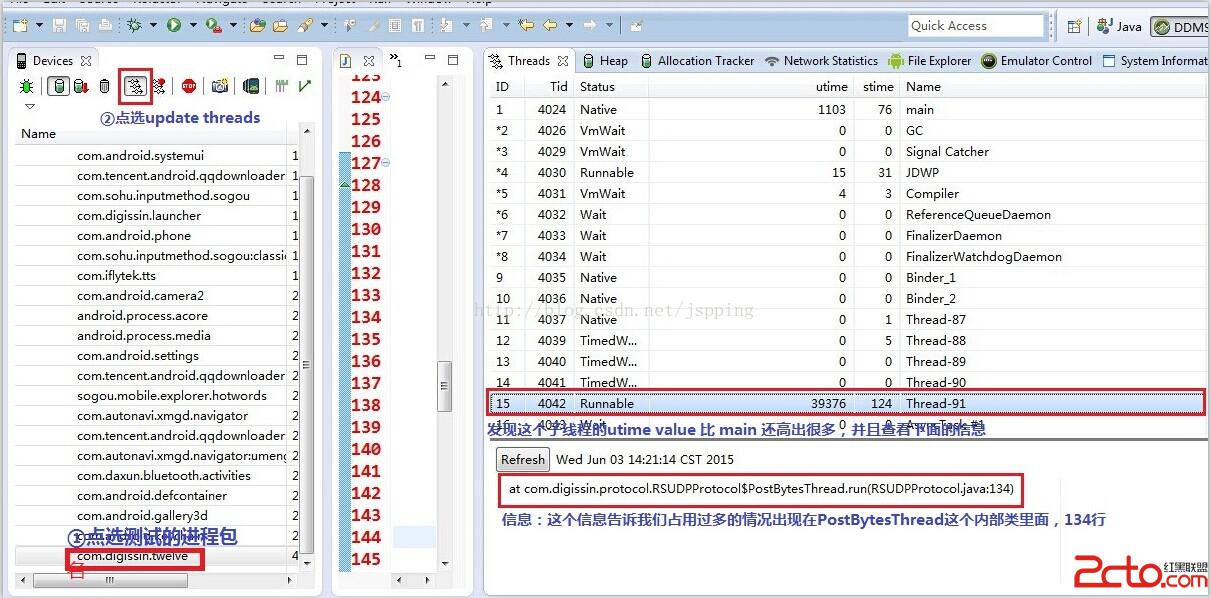Select the main thread row
This screenshot has height=598, width=1211.
847,109
